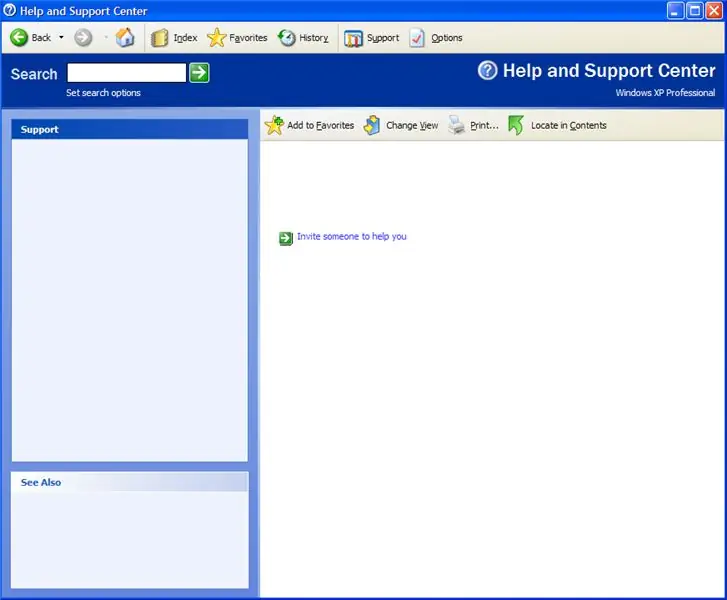Click inside the Search text box

pyautogui.click(x=127, y=73)
